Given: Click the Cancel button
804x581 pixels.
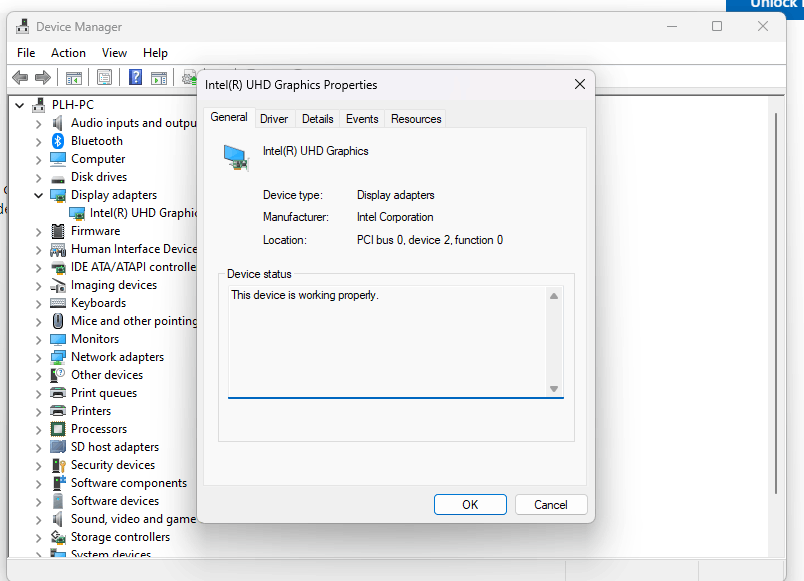Looking at the screenshot, I should click(x=551, y=505).
